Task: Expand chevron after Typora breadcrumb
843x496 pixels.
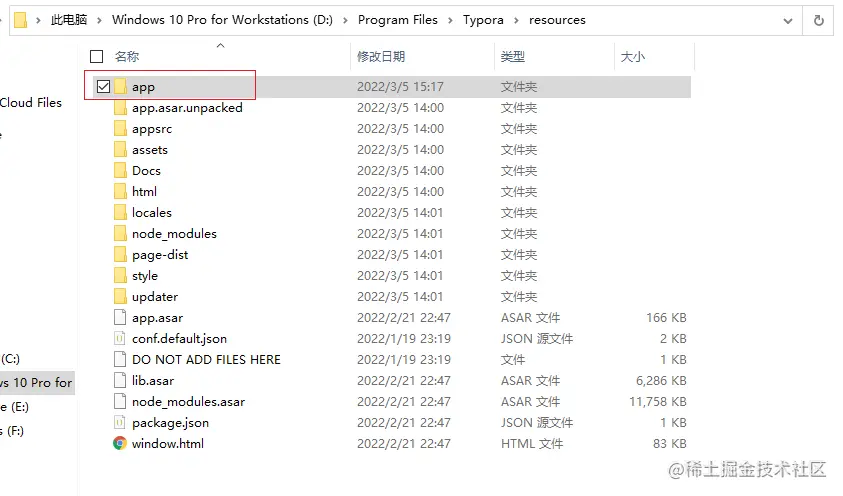Action: coord(516,20)
